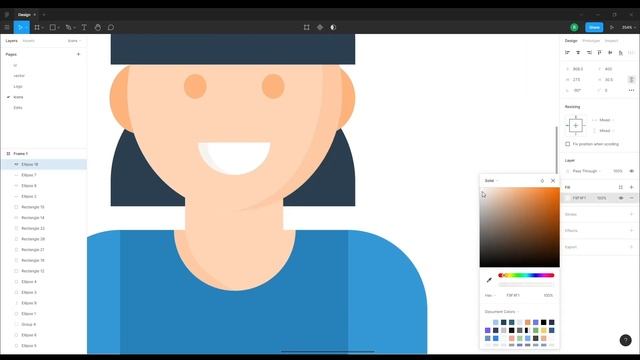Open the Icons page dropdown in Layers header
This screenshot has height=360, width=640.
(74, 41)
